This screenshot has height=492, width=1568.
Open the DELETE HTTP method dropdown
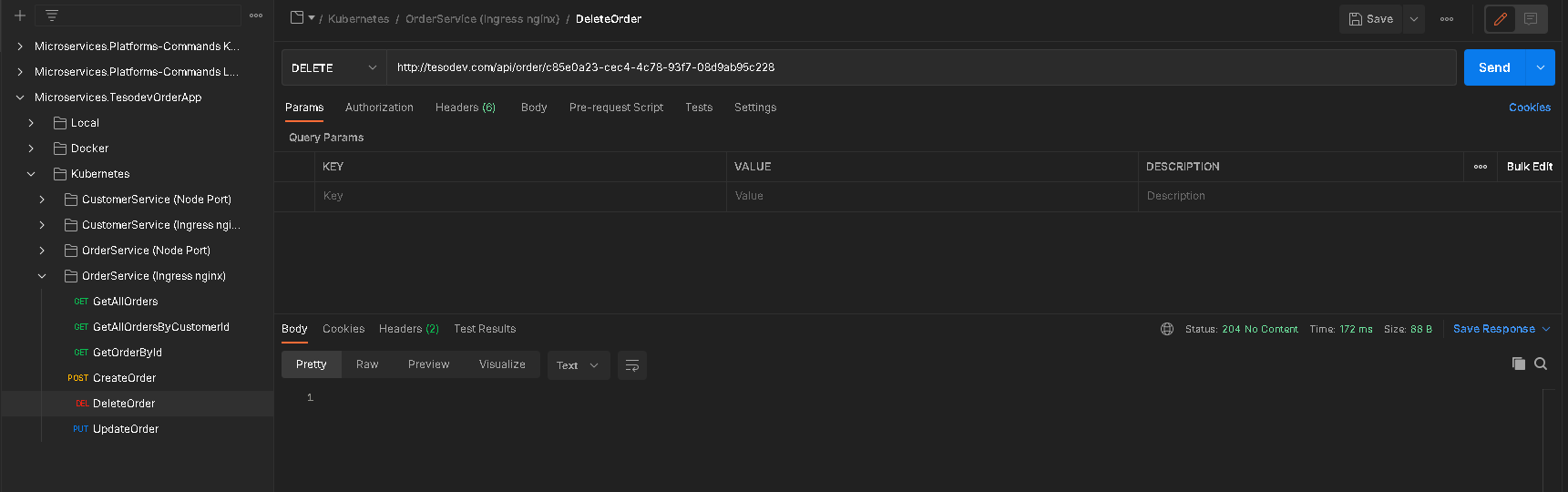[333, 67]
